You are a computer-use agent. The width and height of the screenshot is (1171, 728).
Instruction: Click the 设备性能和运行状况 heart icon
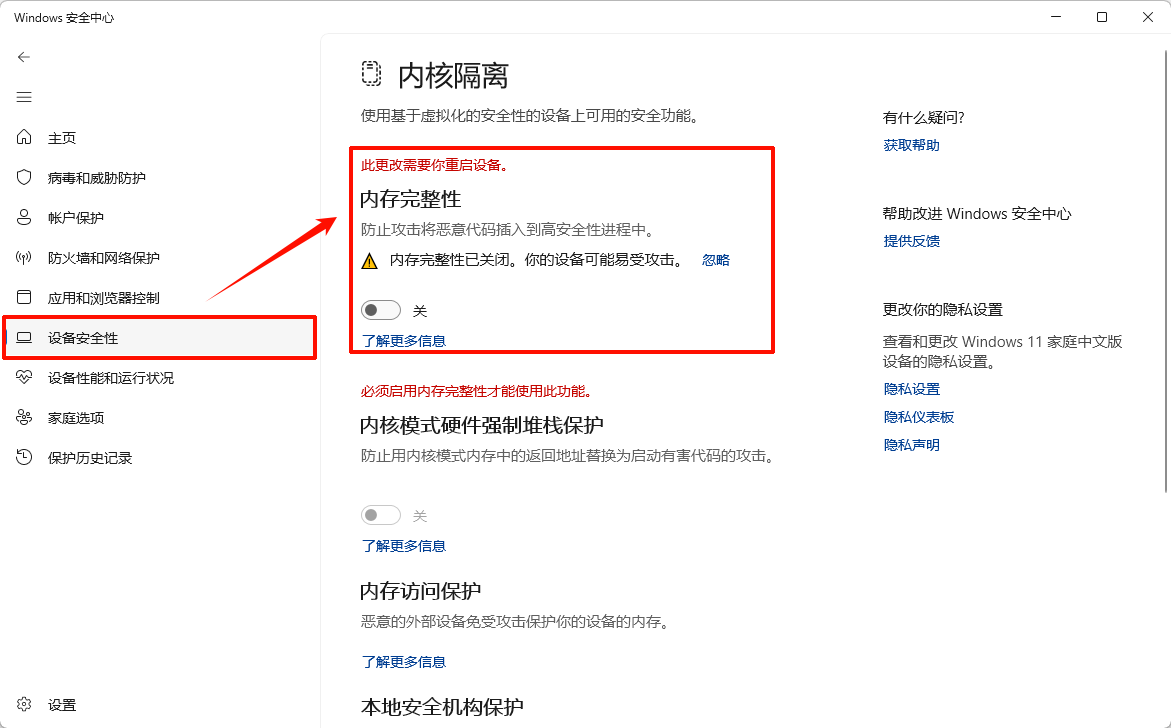click(x=22, y=377)
